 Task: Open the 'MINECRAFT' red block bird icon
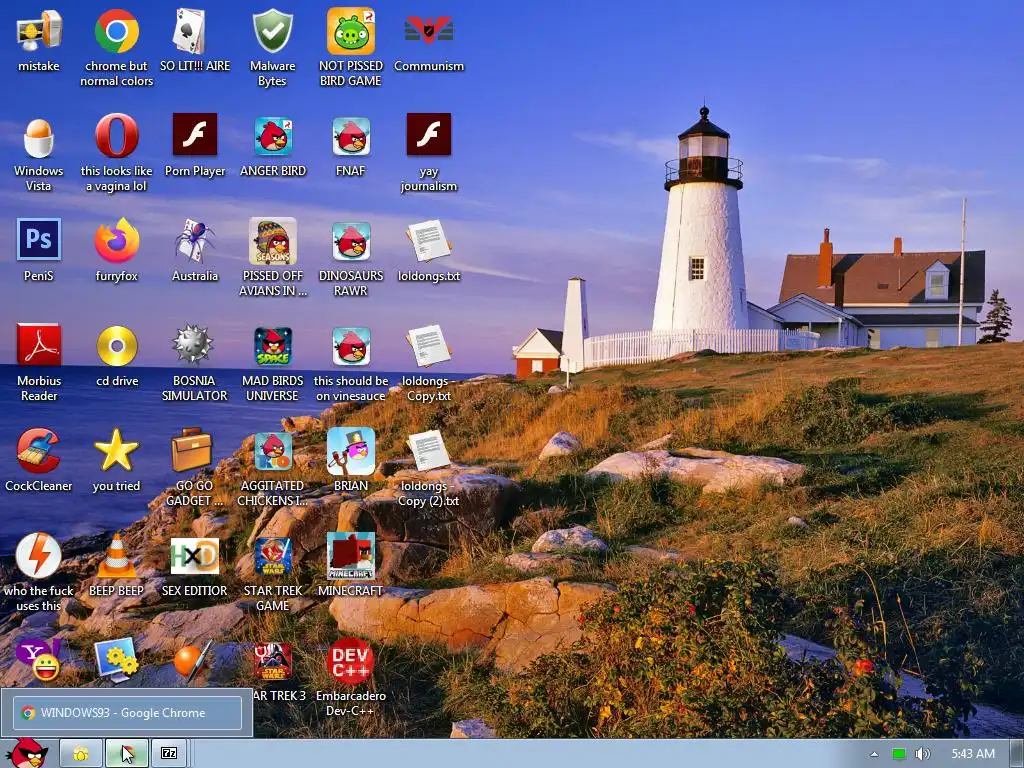click(x=351, y=556)
